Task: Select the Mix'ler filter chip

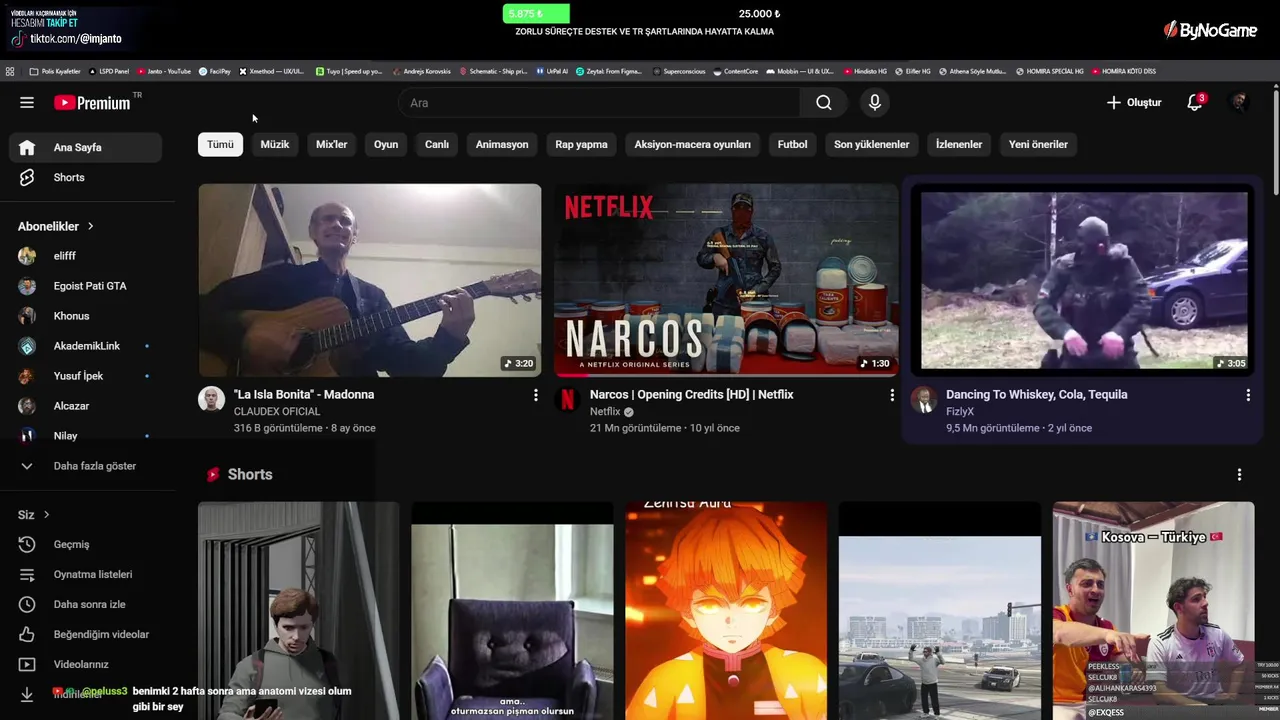Action: tap(332, 144)
